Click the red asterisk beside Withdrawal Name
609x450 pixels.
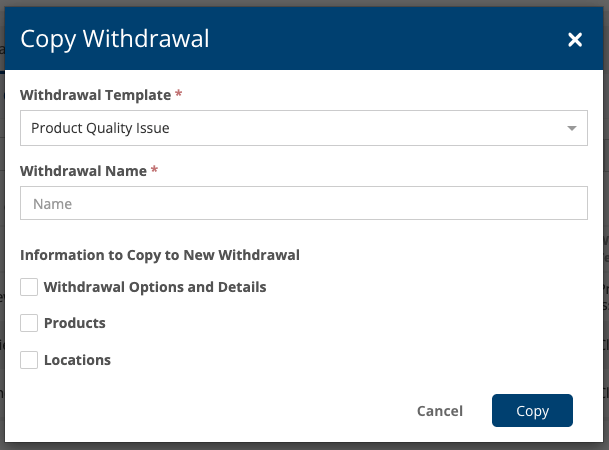pos(155,170)
